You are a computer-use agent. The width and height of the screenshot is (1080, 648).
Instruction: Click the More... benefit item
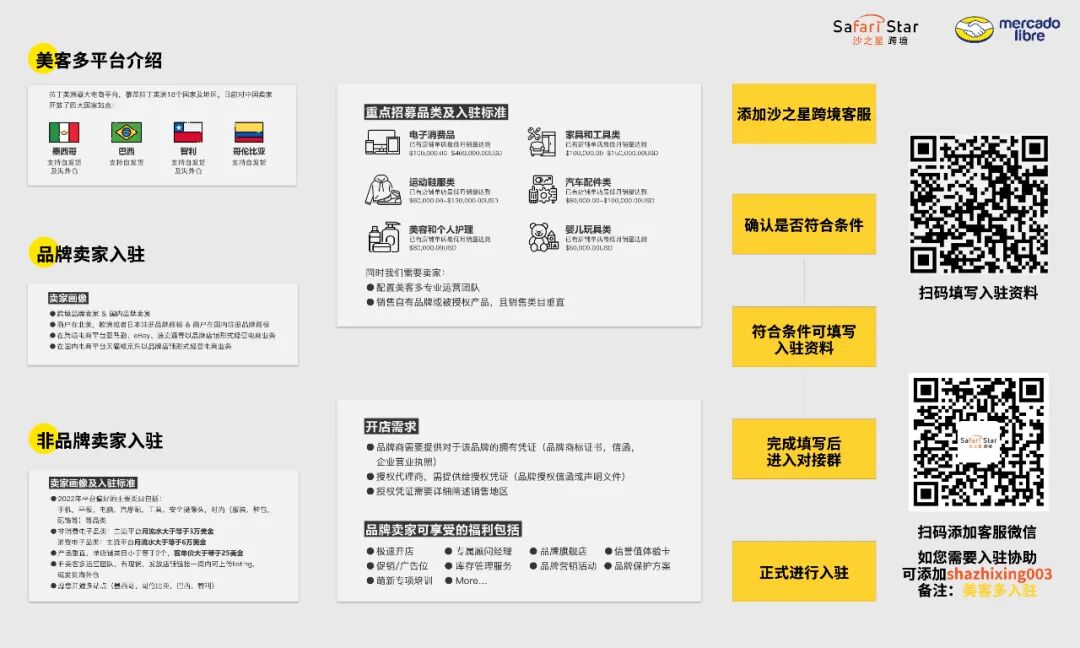[466, 581]
